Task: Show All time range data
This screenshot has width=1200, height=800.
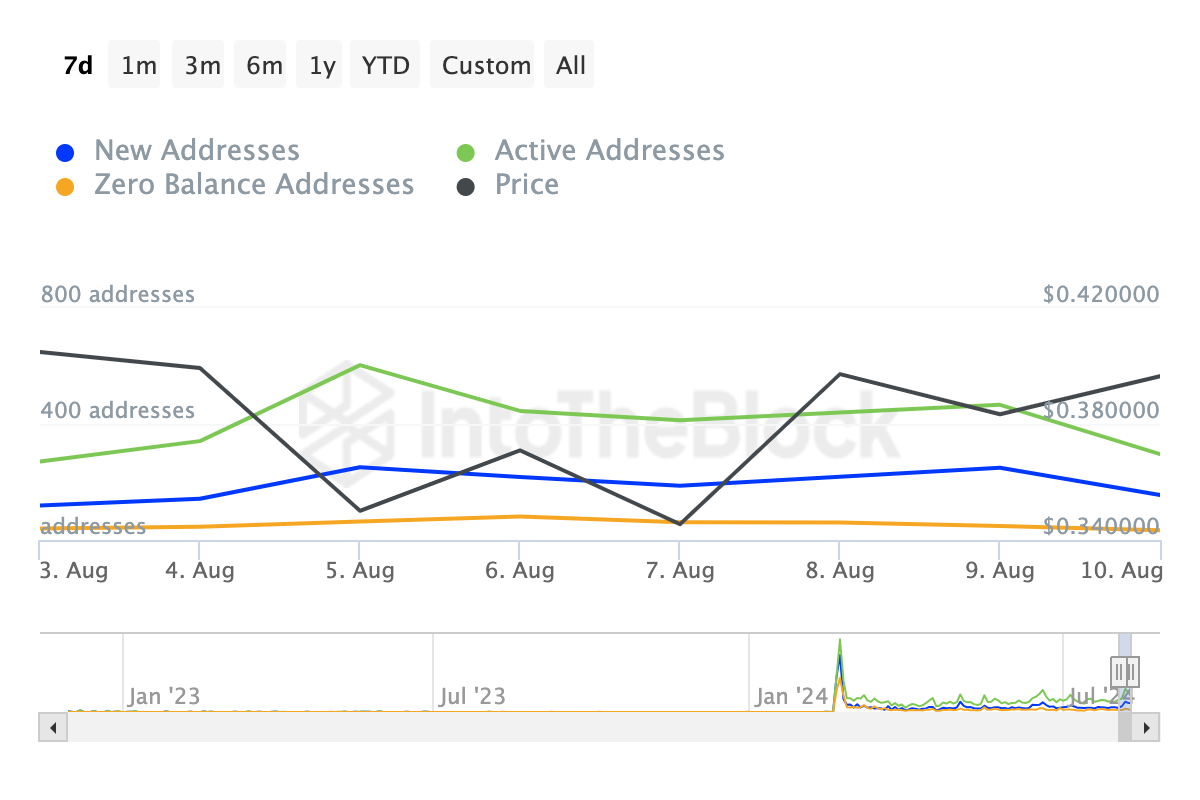Action: (571, 65)
